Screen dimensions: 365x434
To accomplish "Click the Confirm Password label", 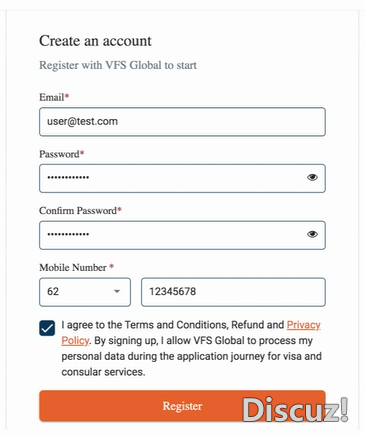I will click(80, 211).
